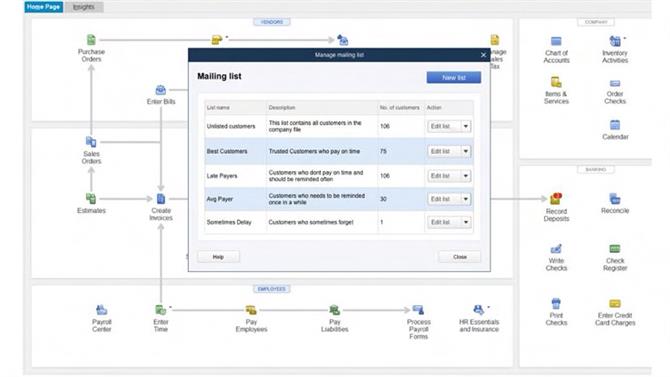
Task: Launch the Reconcile icon
Action: 614,199
